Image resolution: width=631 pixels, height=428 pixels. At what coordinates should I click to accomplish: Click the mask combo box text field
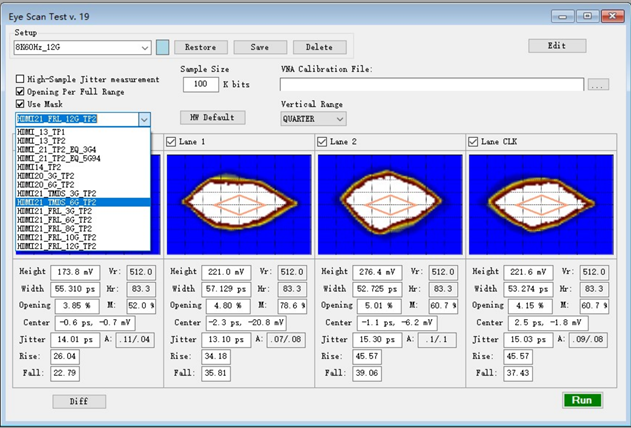click(77, 119)
